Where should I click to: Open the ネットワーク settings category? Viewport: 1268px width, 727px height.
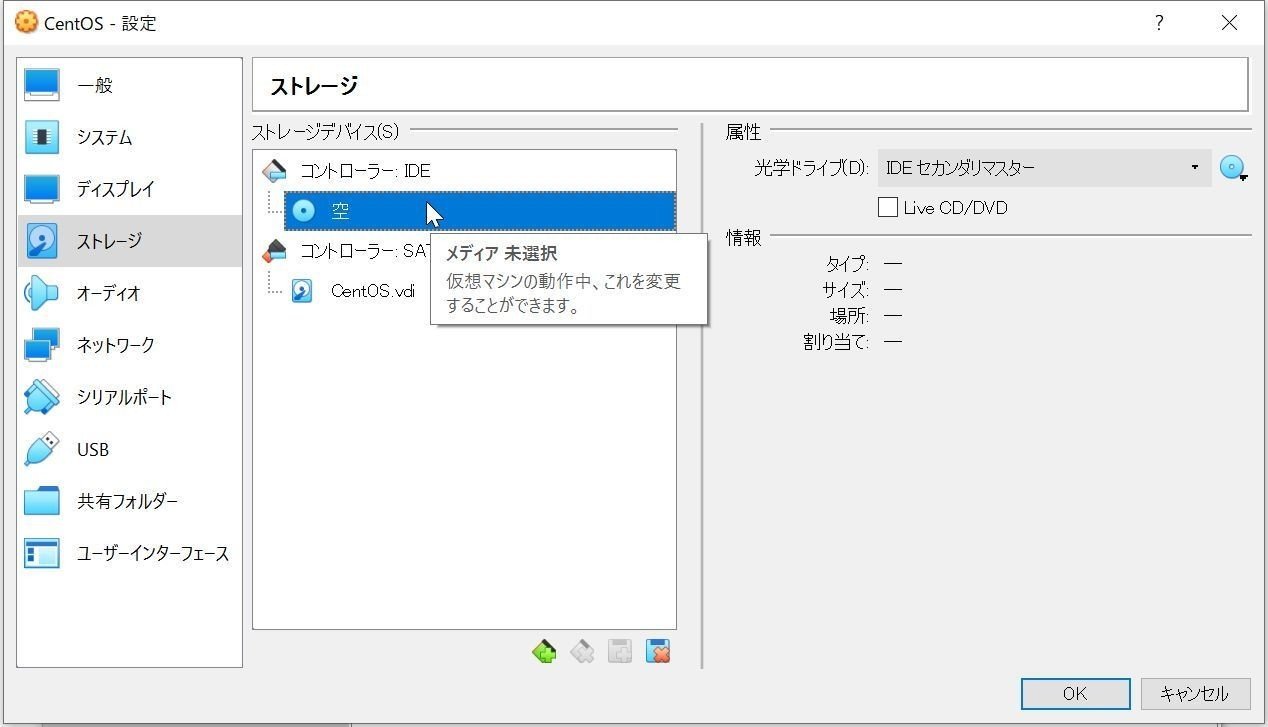click(129, 345)
